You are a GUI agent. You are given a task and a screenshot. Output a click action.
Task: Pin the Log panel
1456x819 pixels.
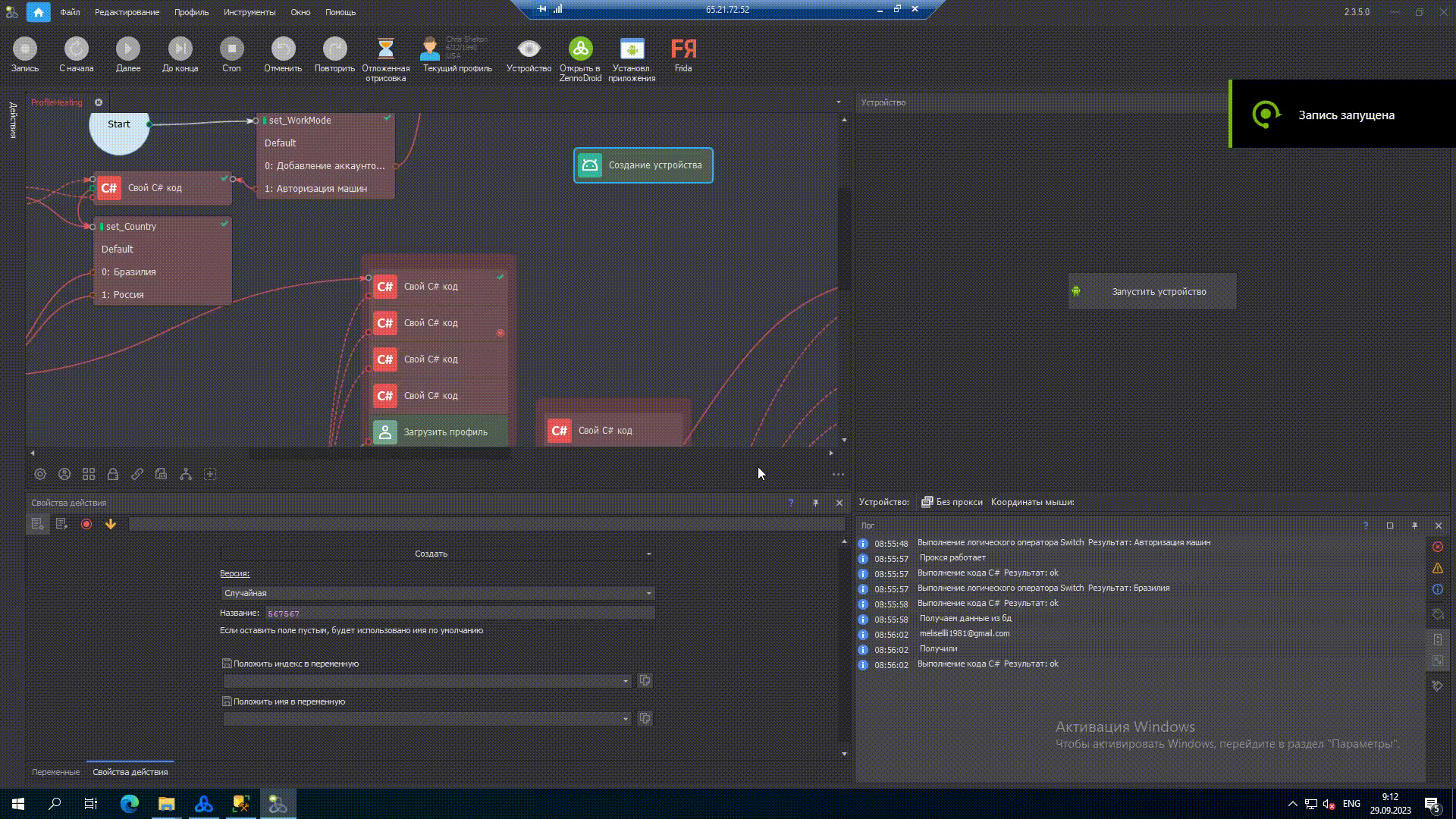point(1414,526)
